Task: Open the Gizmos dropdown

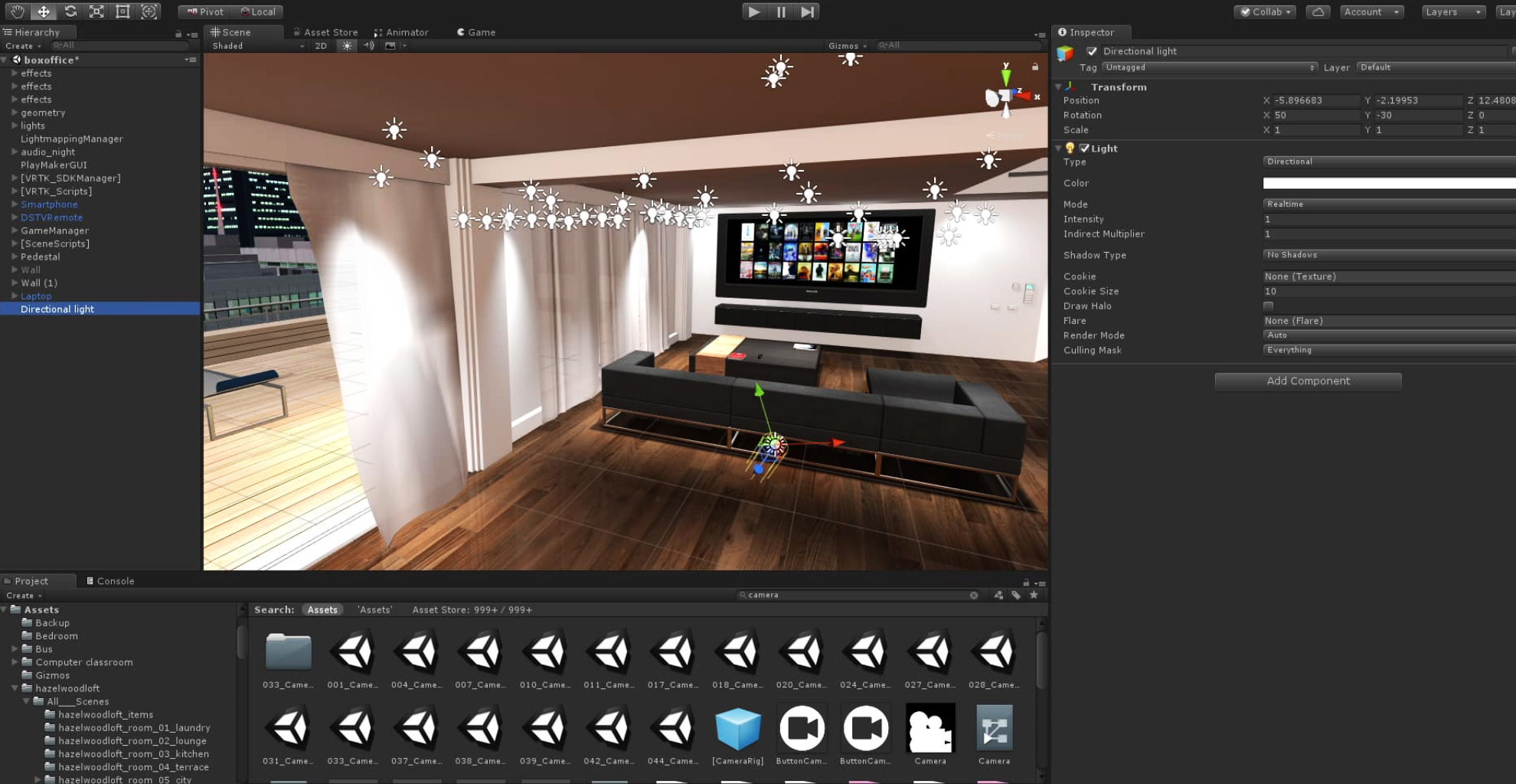Action: point(848,46)
